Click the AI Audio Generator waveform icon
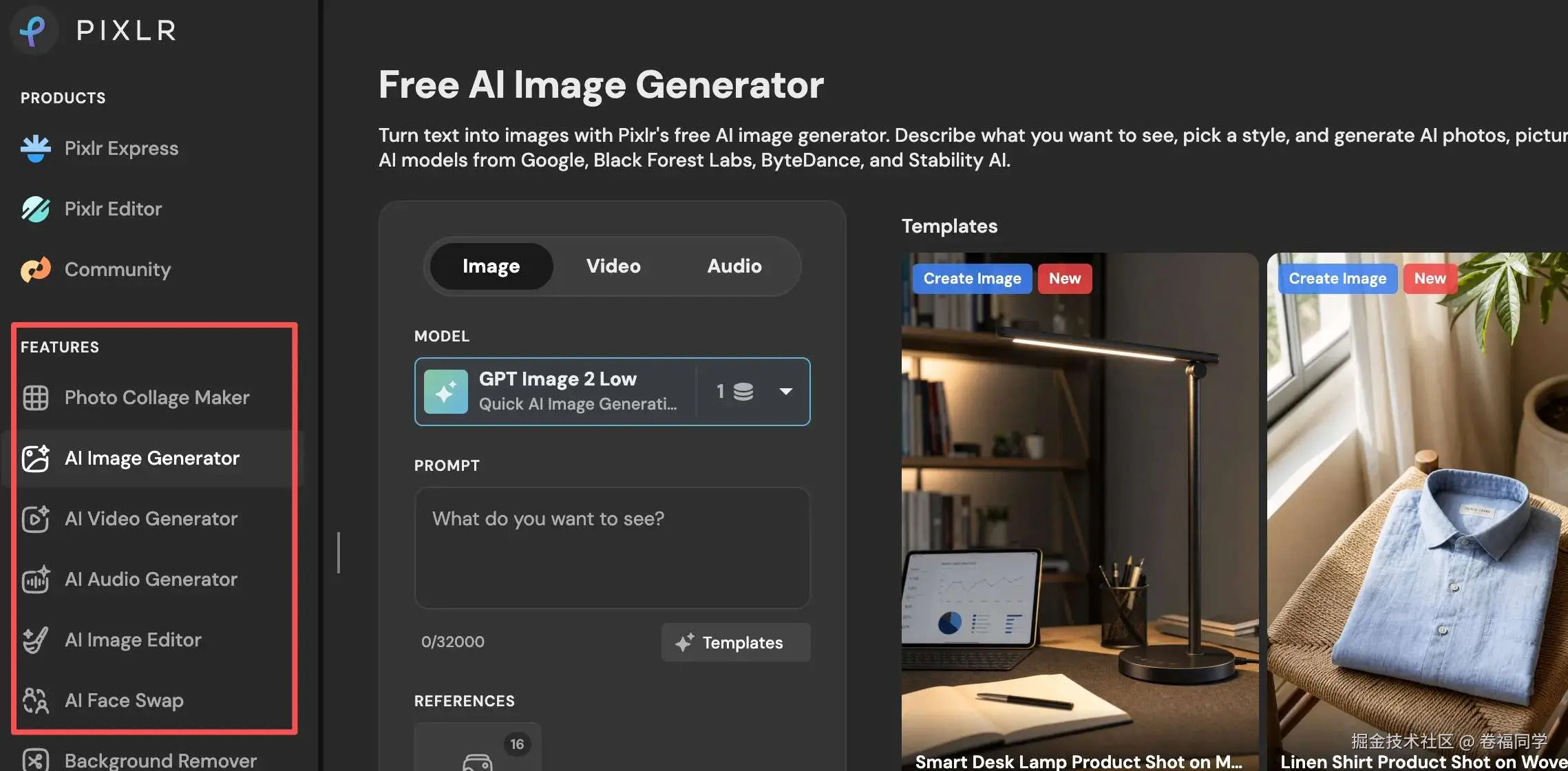The image size is (1568, 771). click(36, 579)
